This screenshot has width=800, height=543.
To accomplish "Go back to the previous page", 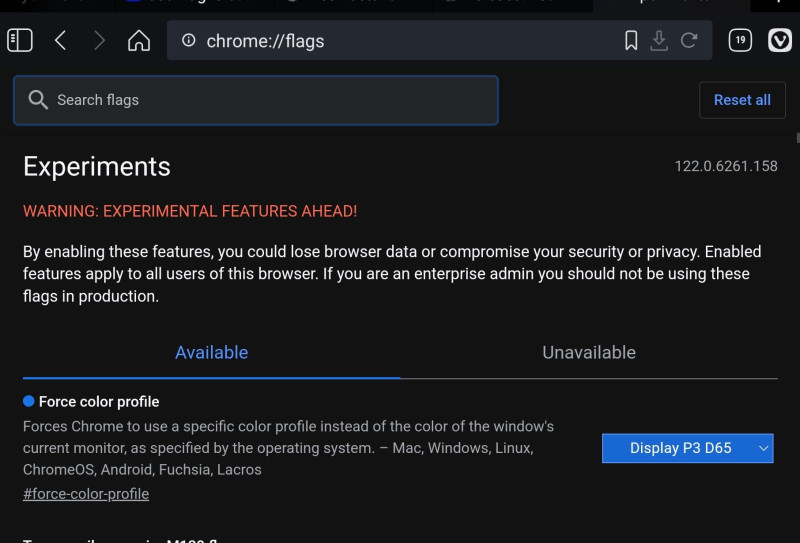I will click(61, 40).
